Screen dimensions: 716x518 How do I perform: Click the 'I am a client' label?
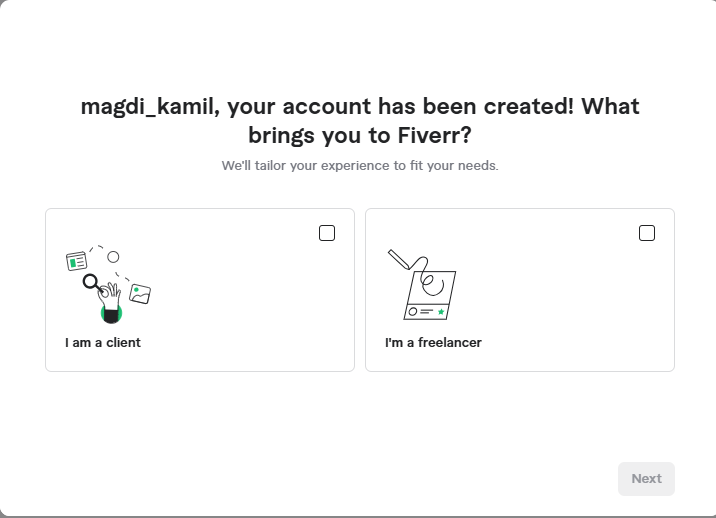tap(103, 343)
